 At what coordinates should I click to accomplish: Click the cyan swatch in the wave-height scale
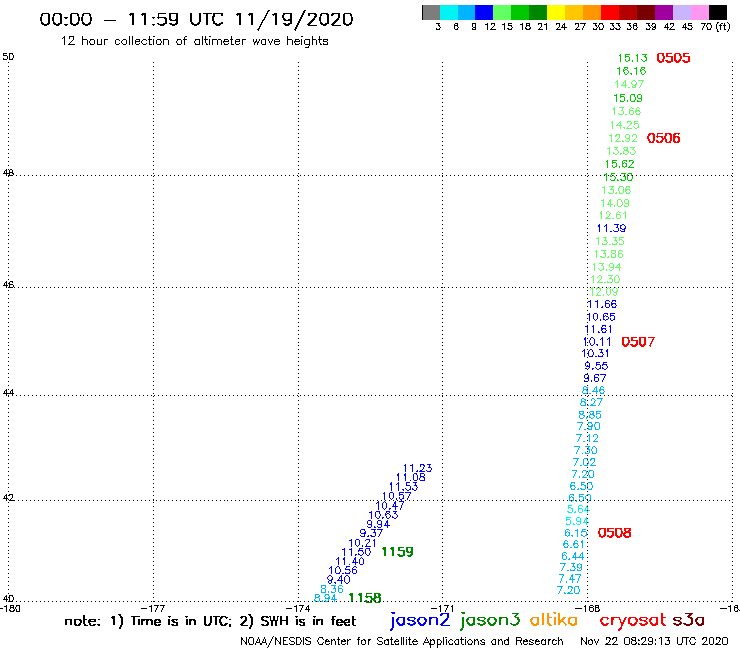click(x=449, y=12)
